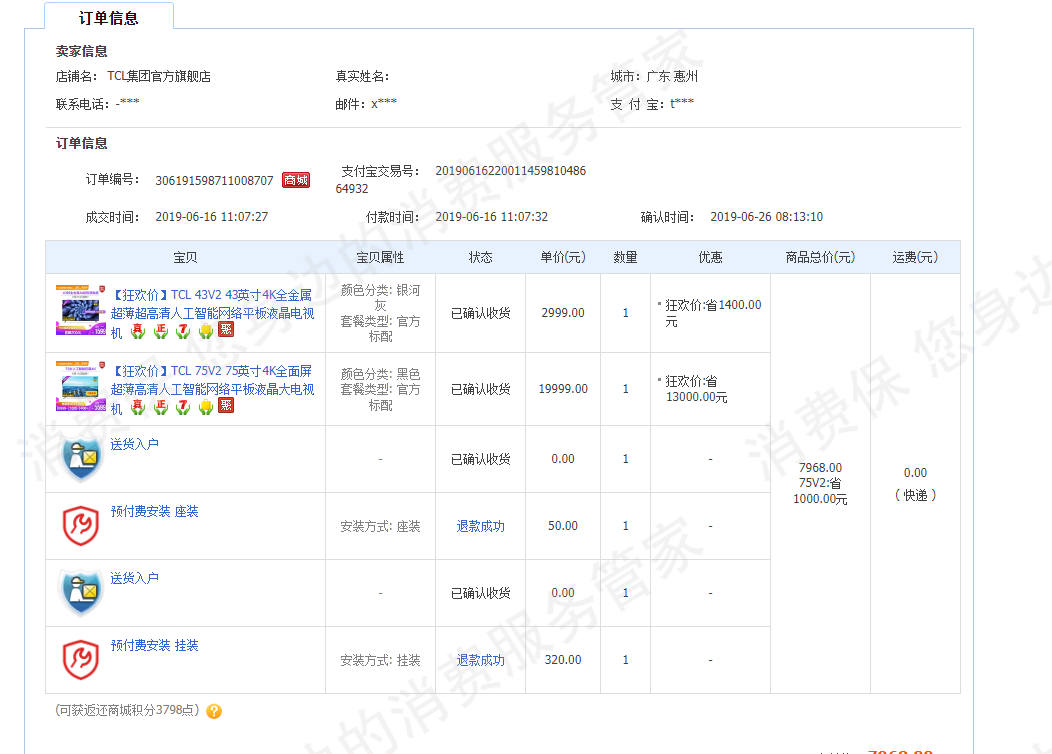
Task: Click the 卖家信息 section heading
Action: click(81, 51)
